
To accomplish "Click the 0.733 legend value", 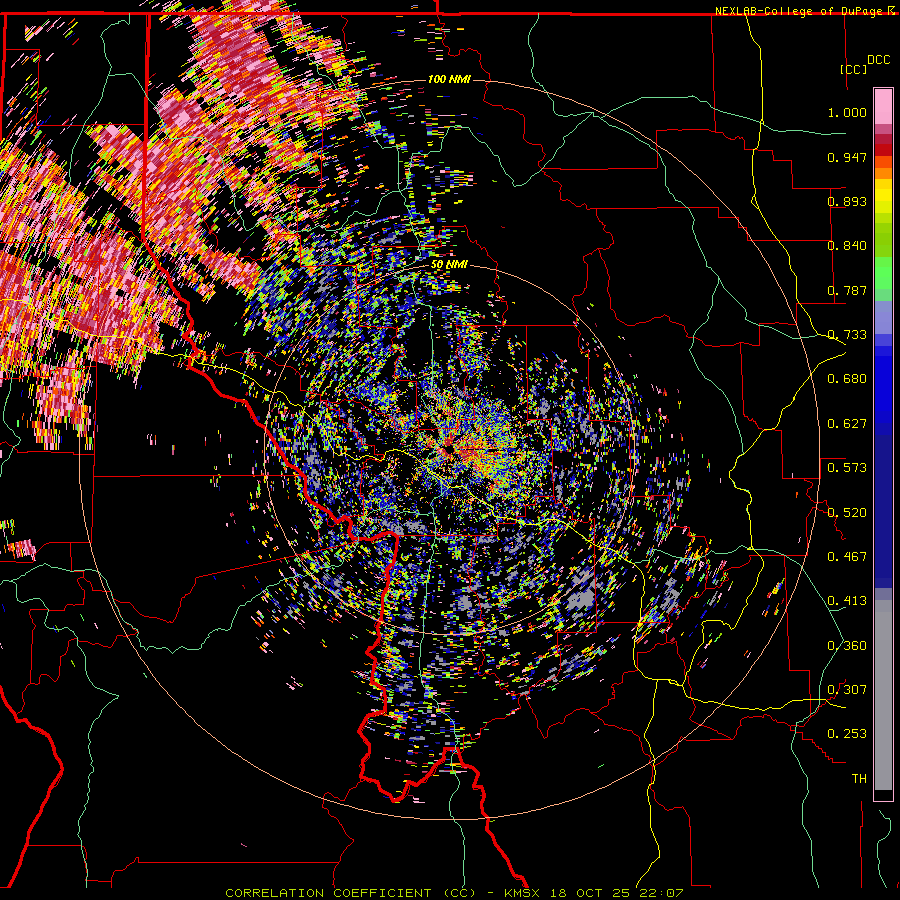I will tap(847, 335).
